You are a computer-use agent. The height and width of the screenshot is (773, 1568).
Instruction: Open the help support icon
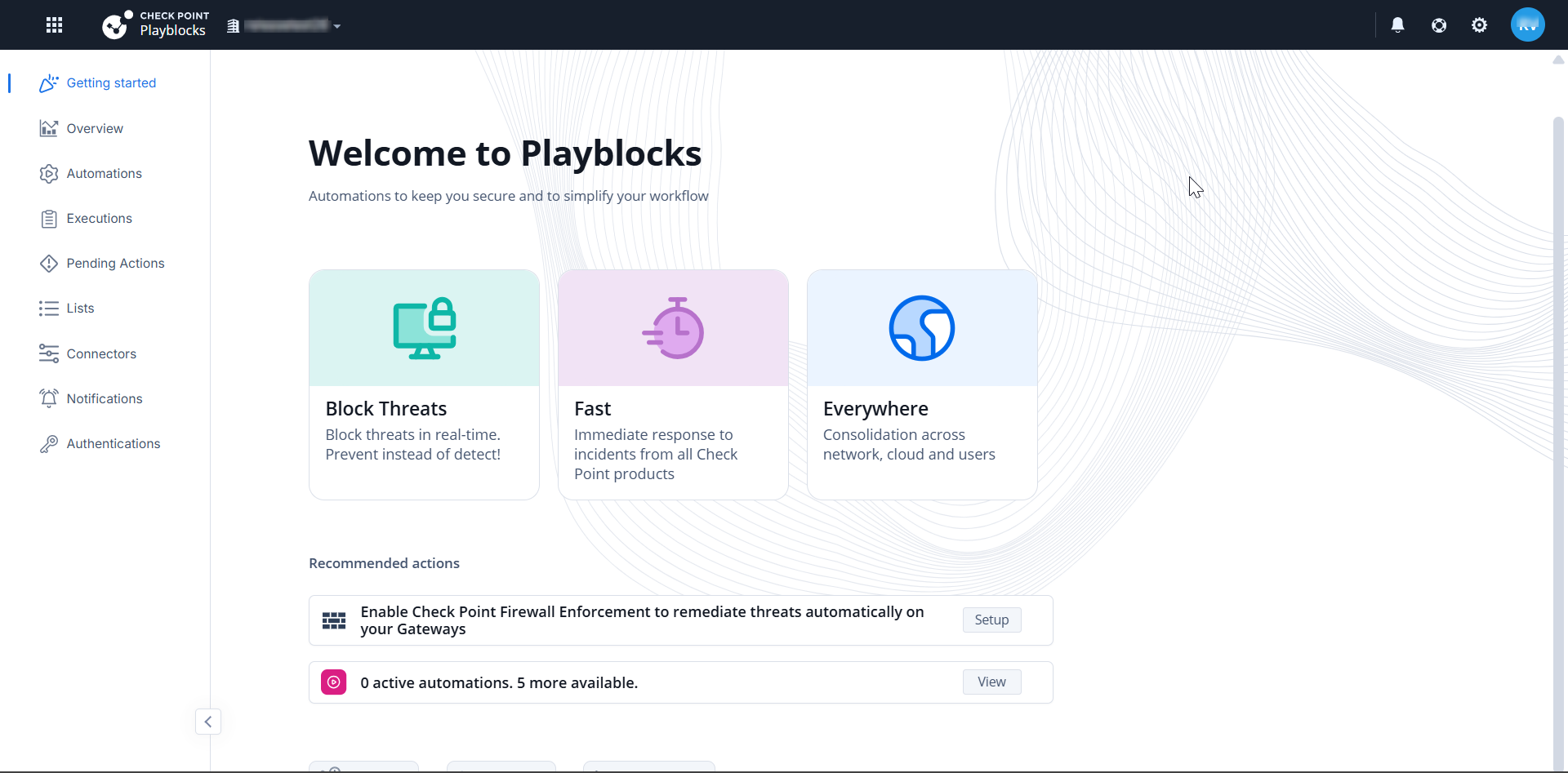pyautogui.click(x=1439, y=25)
